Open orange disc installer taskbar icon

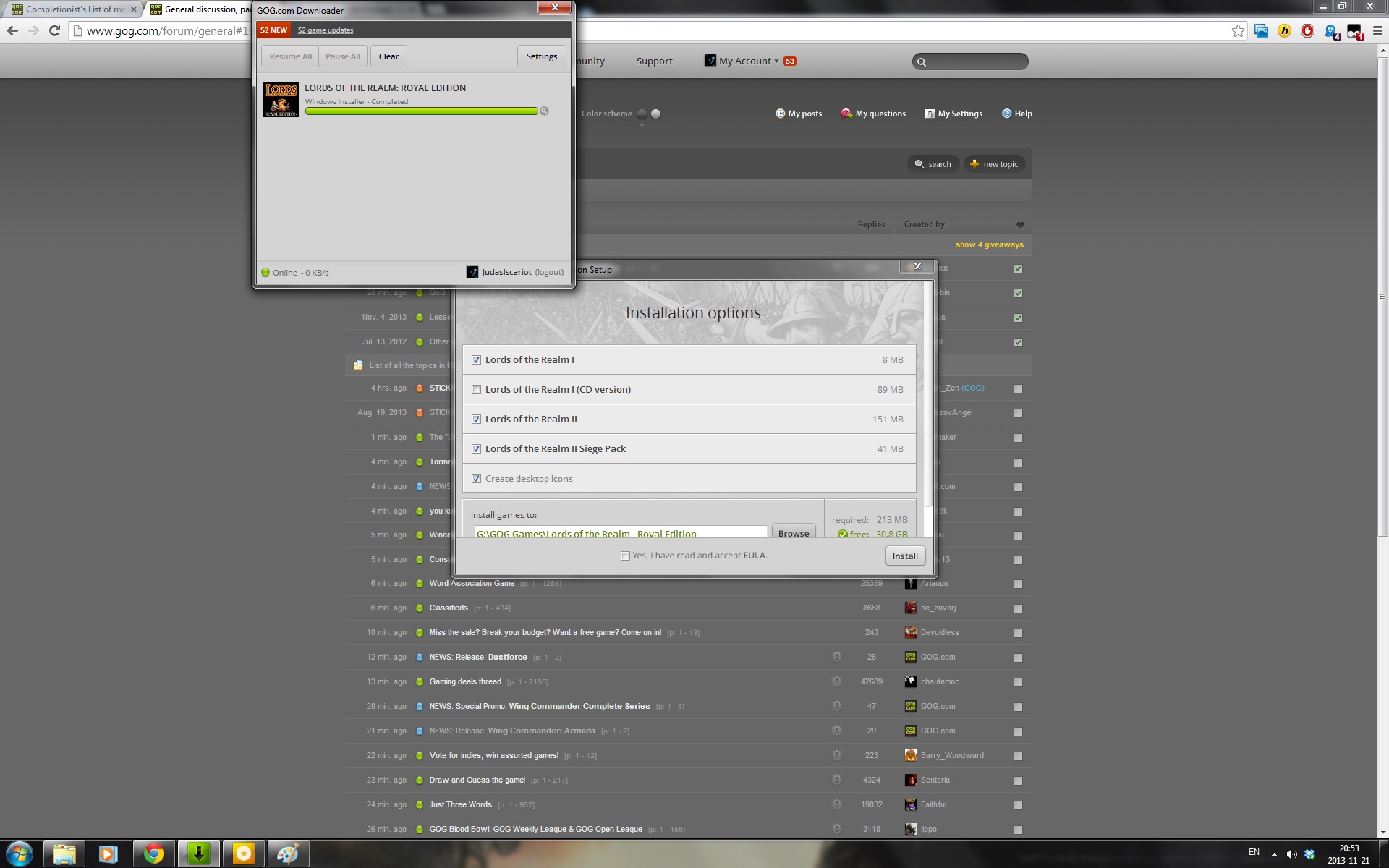pos(243,854)
